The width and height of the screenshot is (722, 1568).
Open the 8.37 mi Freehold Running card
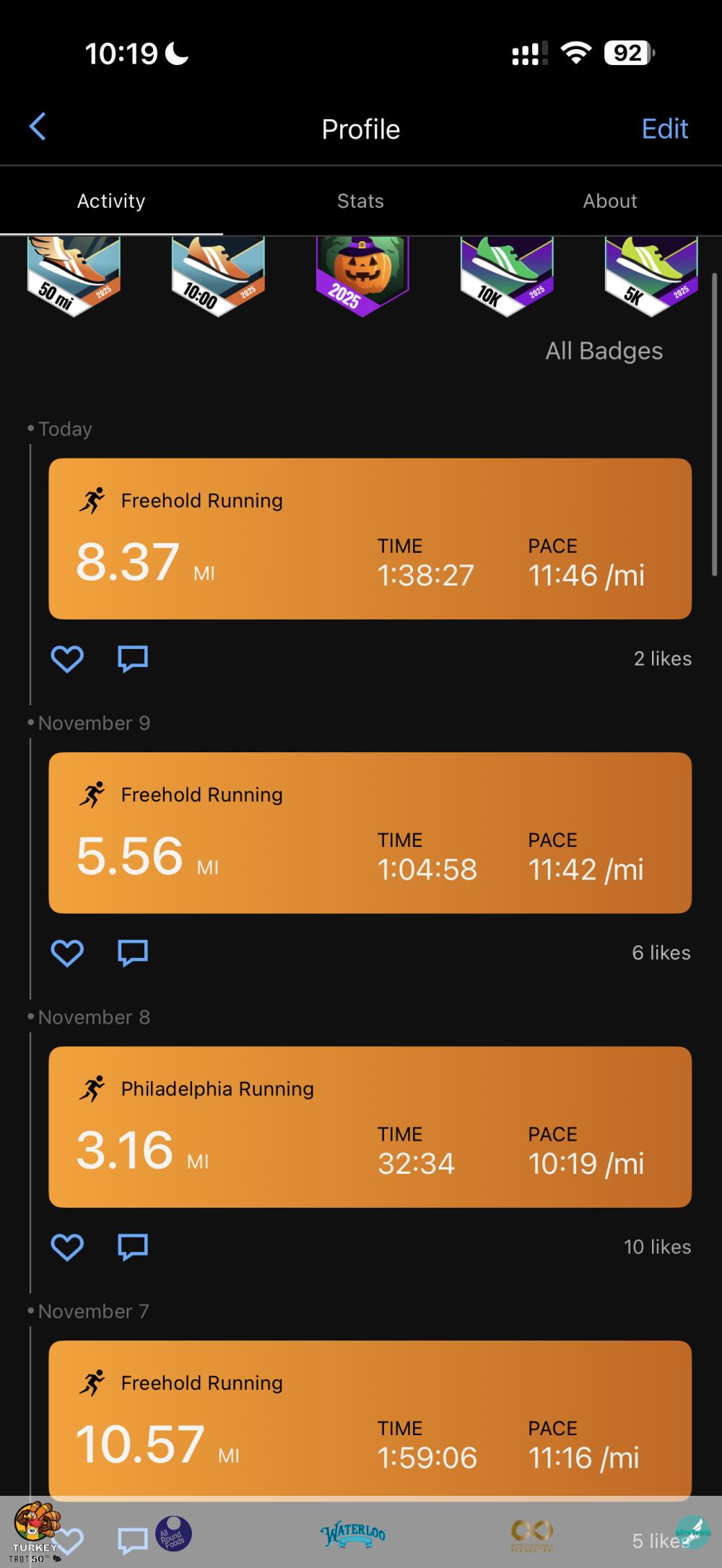pos(370,539)
